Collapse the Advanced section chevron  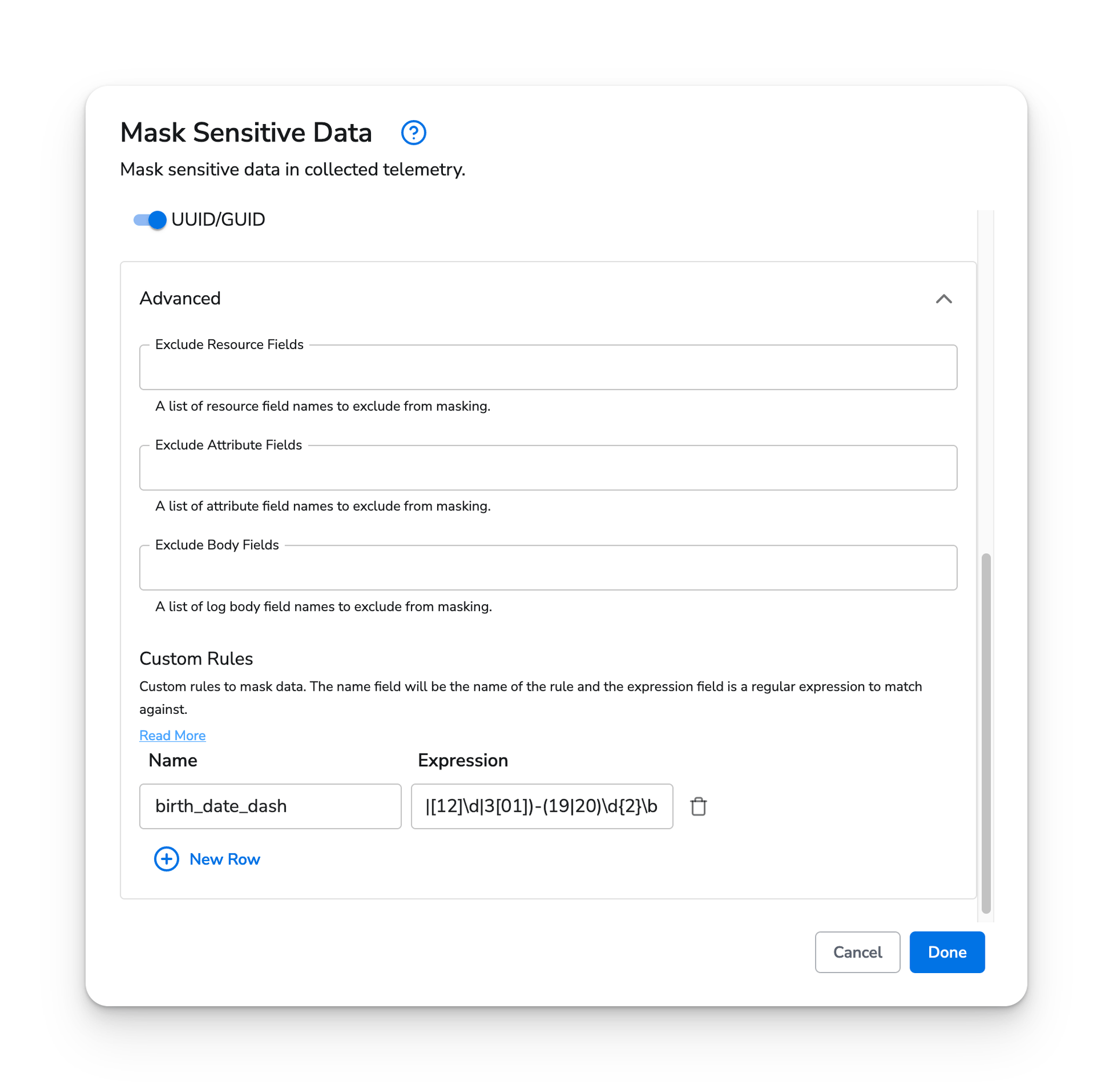[x=943, y=299]
